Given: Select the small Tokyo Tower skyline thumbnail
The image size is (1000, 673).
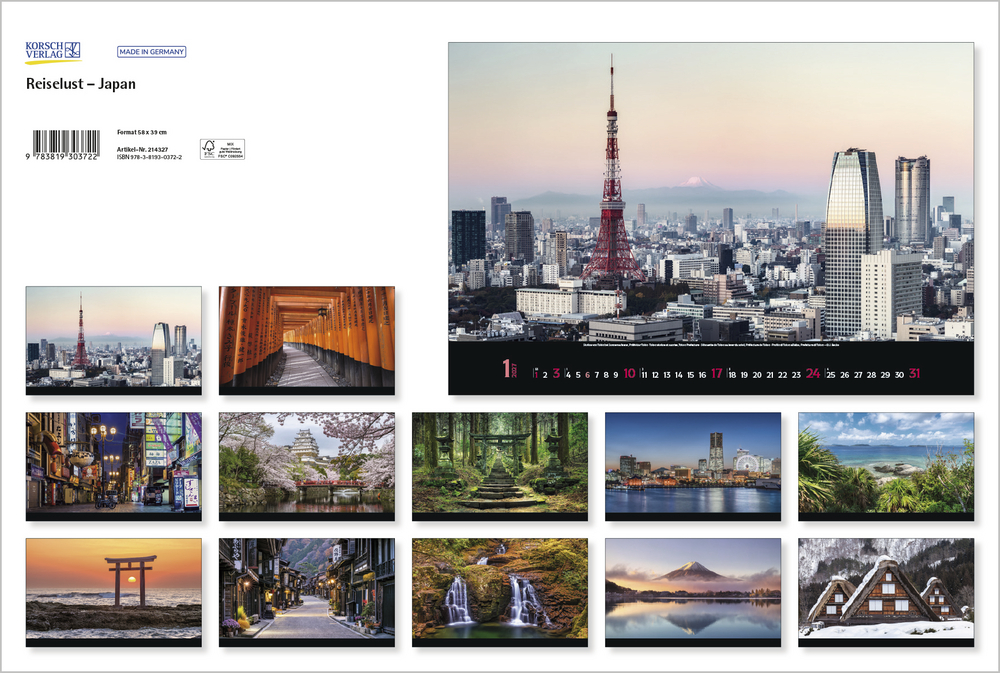Looking at the screenshot, I should pyautogui.click(x=113, y=337).
